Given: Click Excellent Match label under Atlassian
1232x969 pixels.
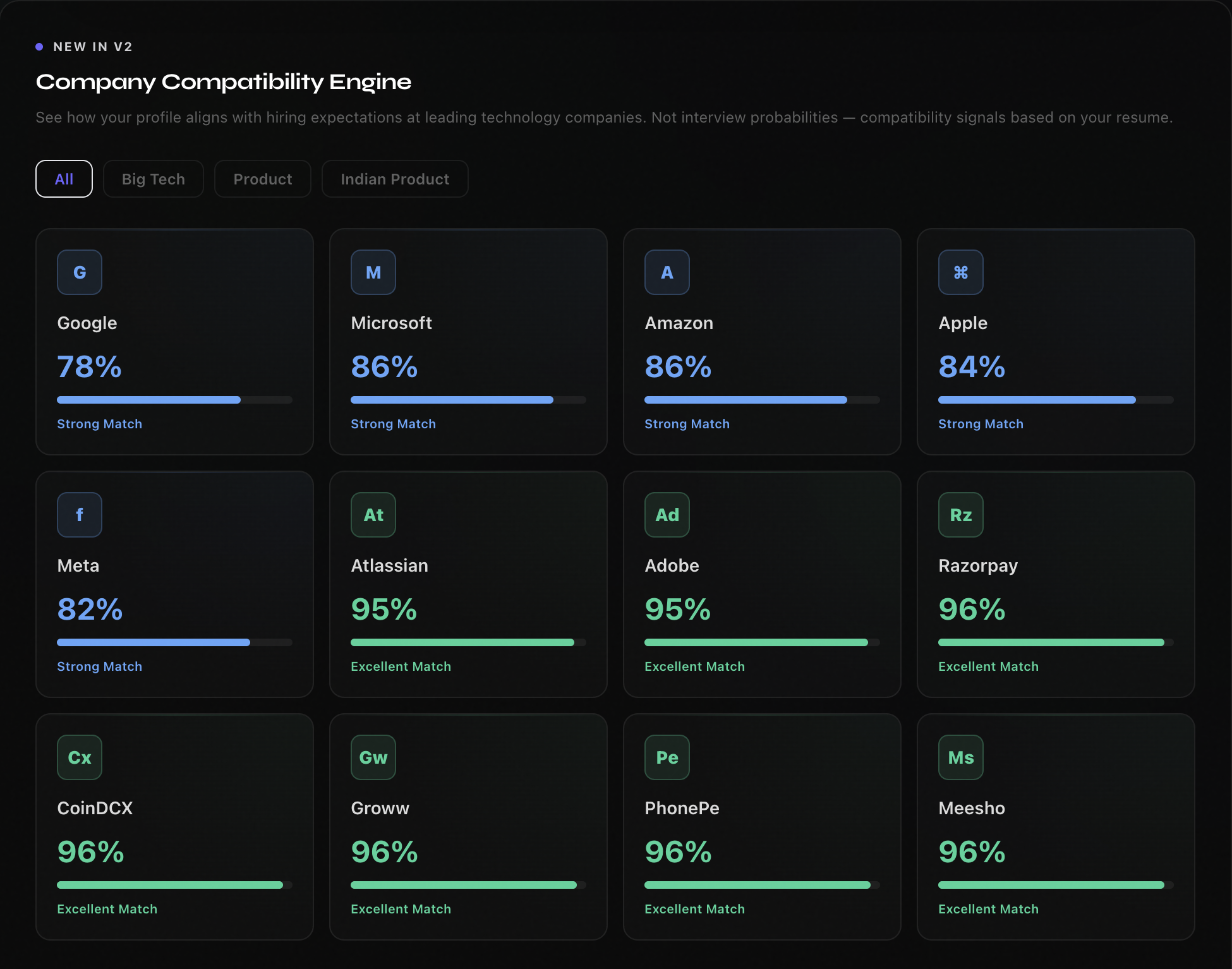Looking at the screenshot, I should click(x=401, y=666).
